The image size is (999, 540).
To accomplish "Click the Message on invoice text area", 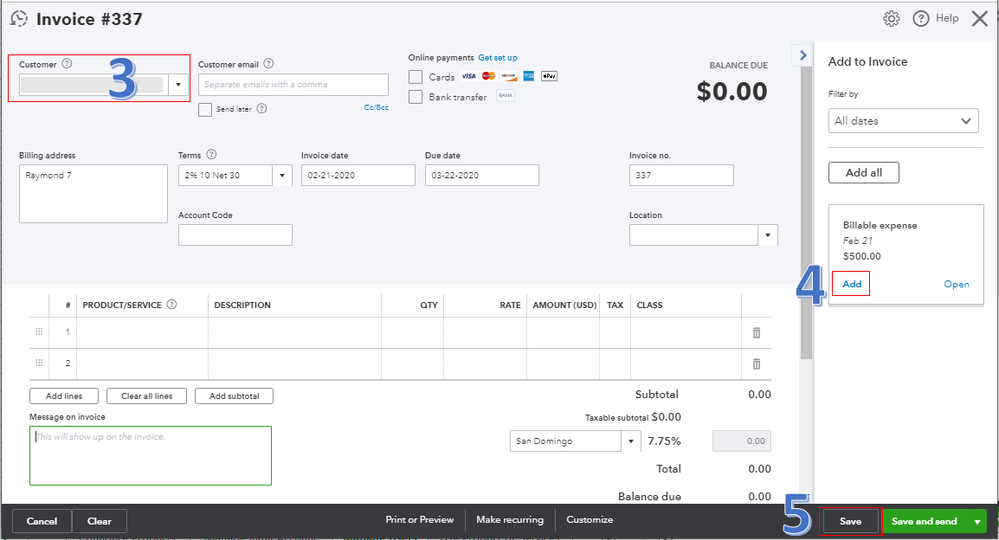I will [150, 456].
